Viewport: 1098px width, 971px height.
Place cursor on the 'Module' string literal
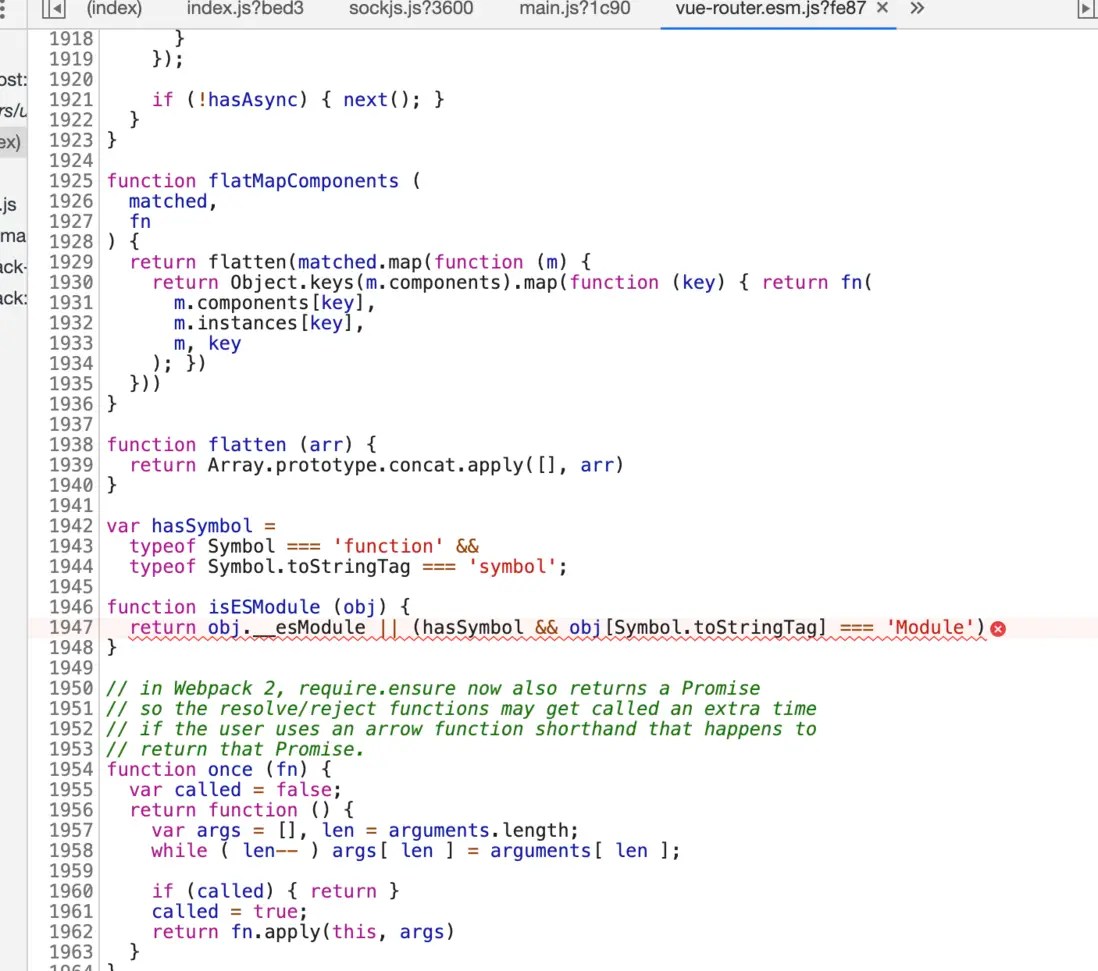(930, 628)
